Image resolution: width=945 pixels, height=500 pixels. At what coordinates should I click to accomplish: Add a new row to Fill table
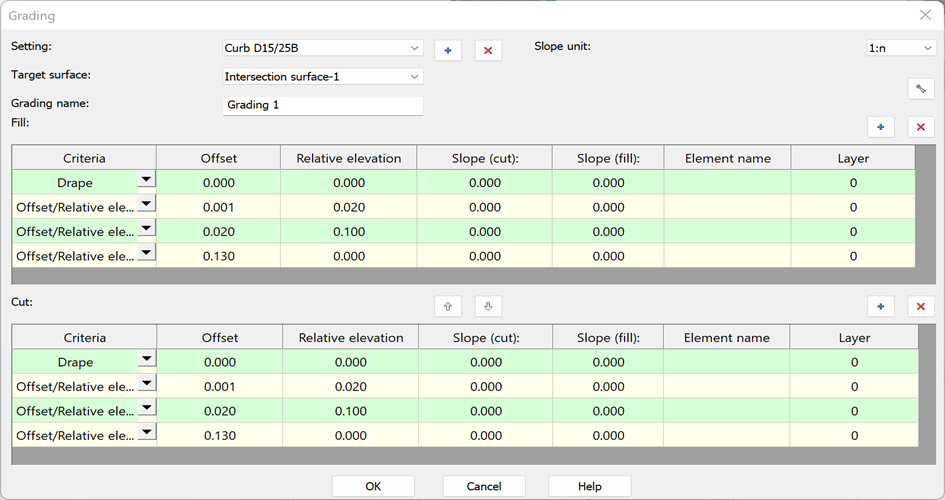(880, 127)
